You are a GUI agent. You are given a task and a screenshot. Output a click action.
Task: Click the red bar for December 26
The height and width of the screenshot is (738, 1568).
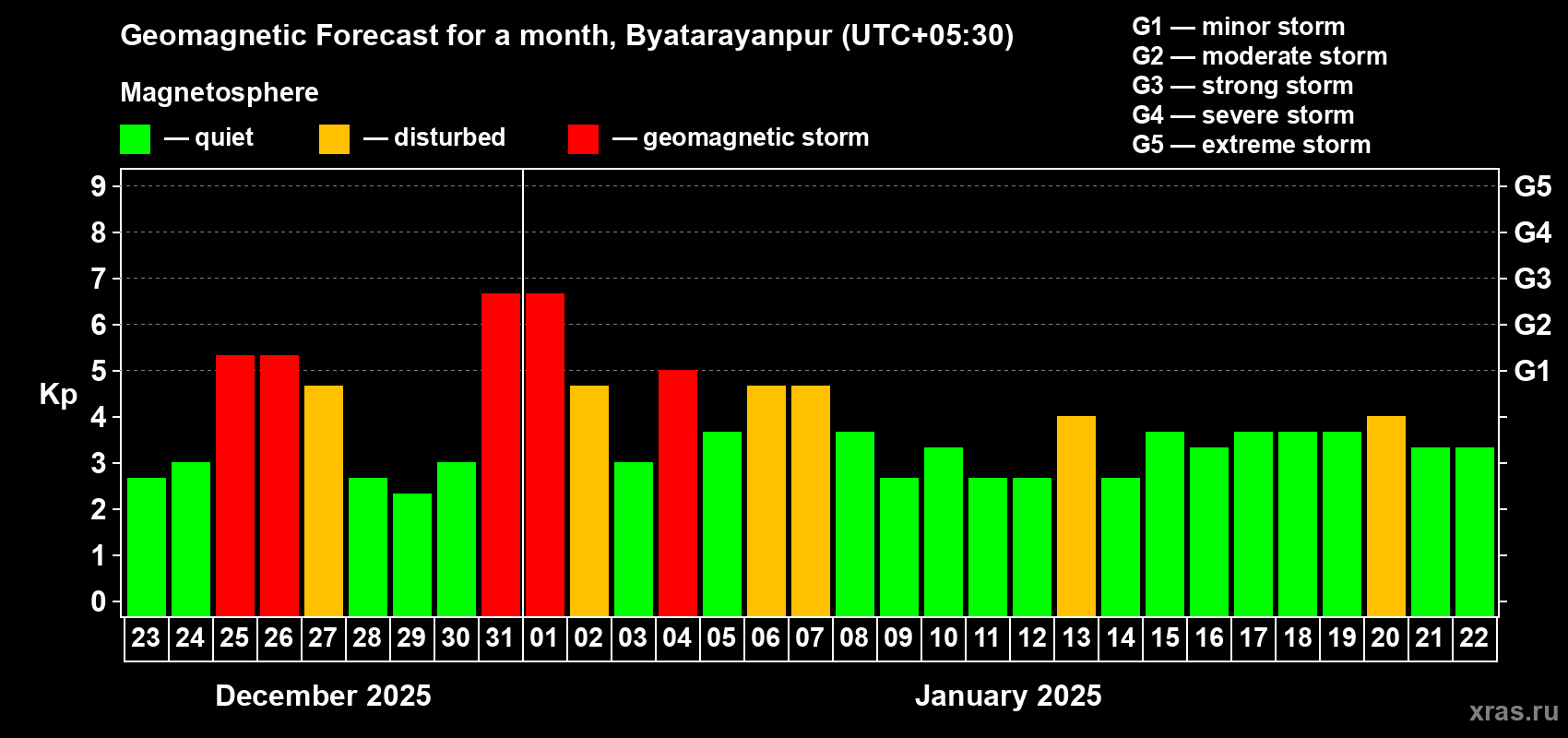(279, 485)
